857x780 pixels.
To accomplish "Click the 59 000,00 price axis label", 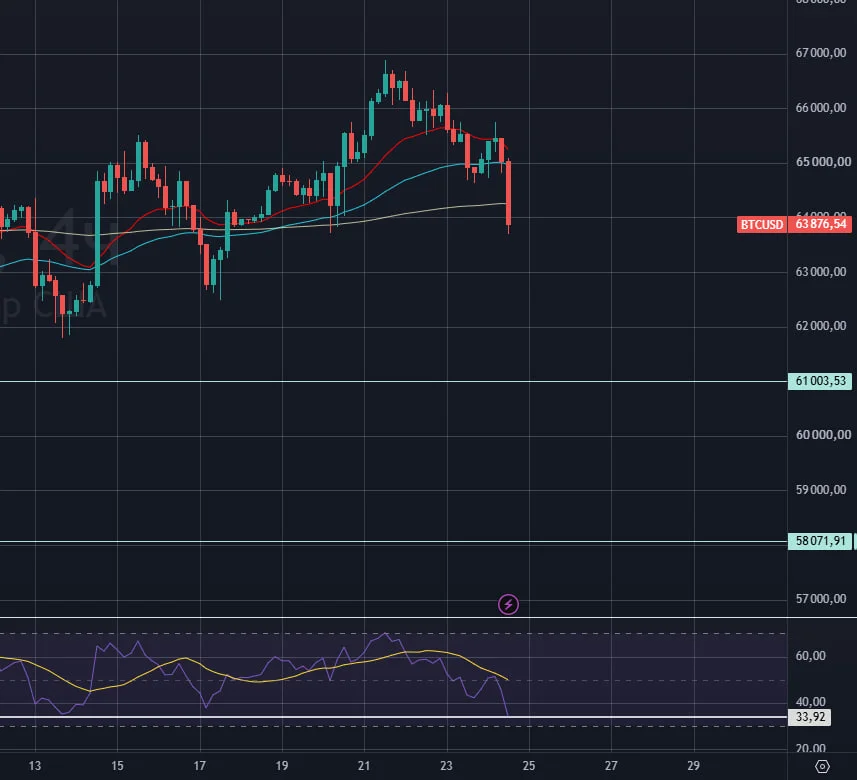I will [820, 490].
